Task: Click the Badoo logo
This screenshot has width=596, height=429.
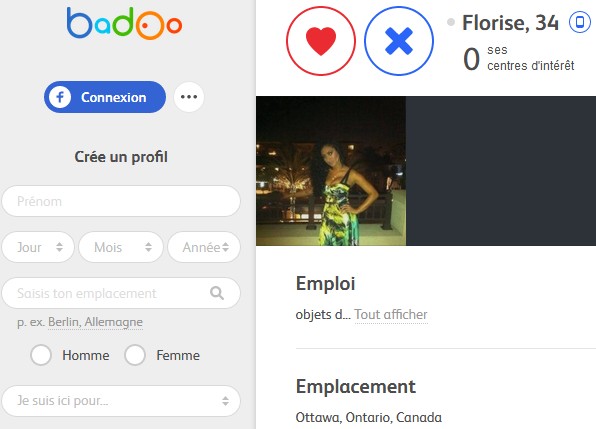Action: pos(124,23)
